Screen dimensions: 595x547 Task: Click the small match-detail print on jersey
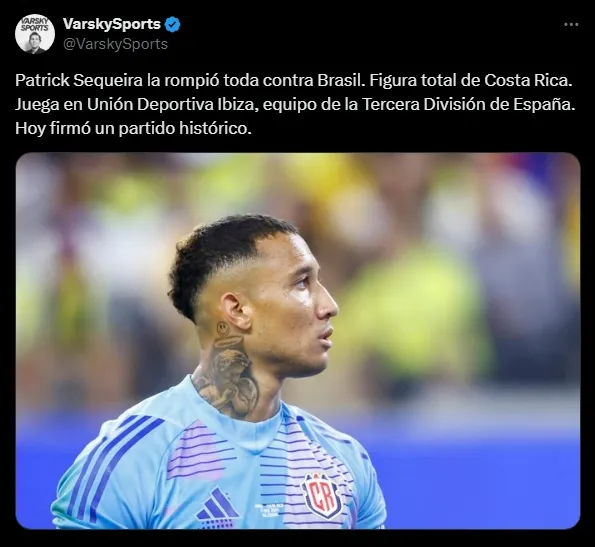268,509
